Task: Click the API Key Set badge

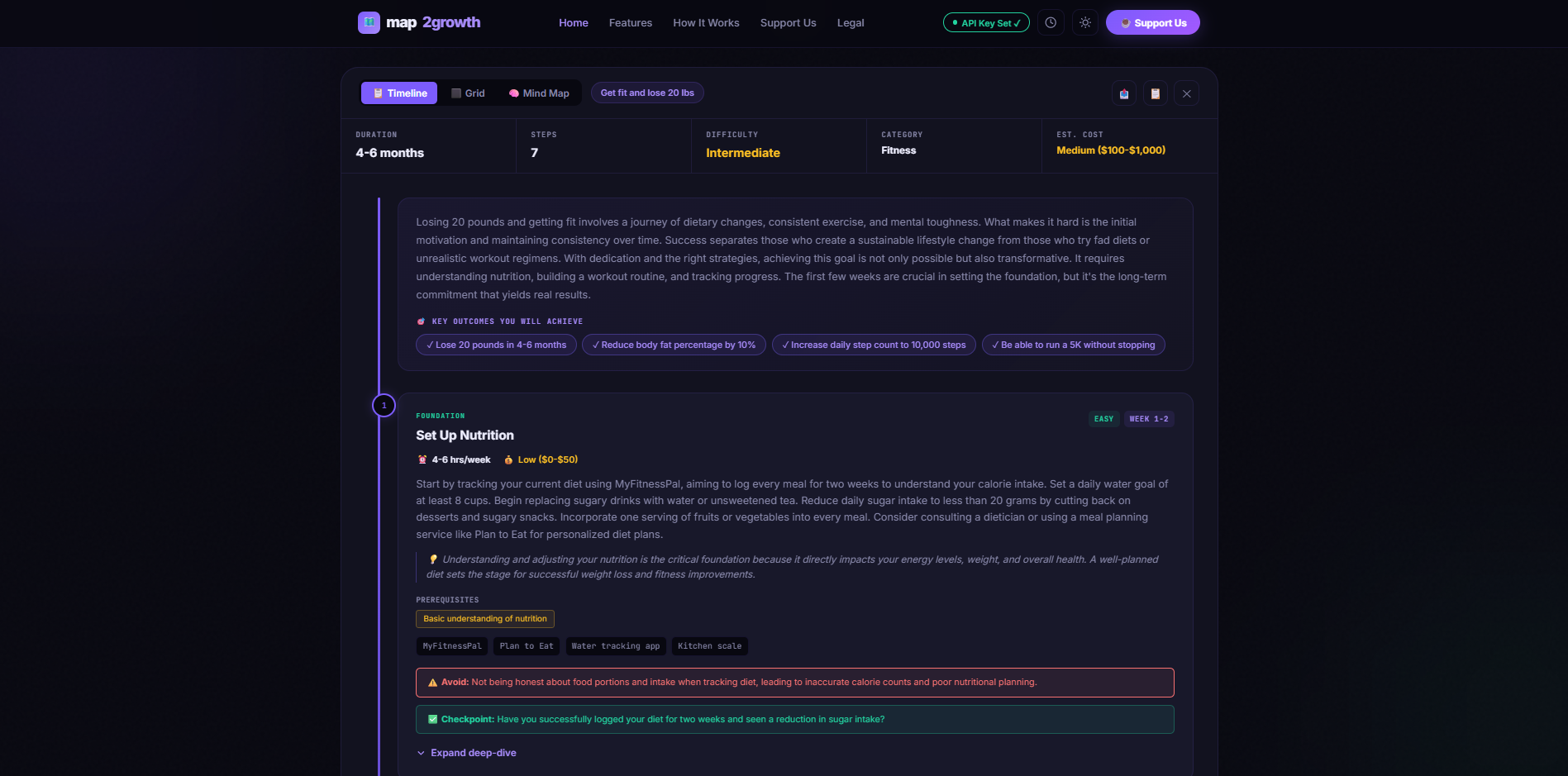Action: pyautogui.click(x=986, y=23)
